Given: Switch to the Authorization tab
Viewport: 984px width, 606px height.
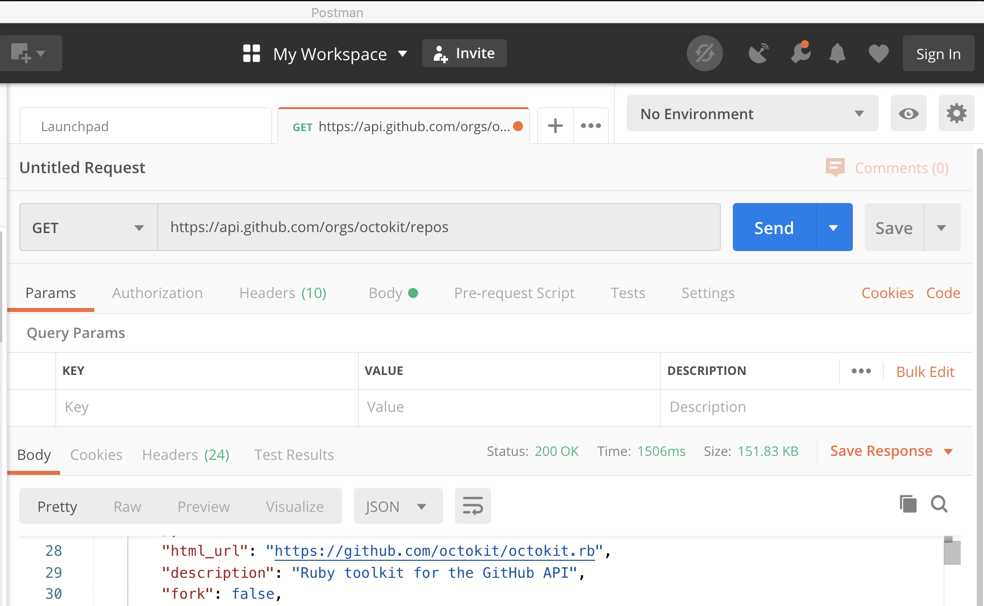Looking at the screenshot, I should 157,293.
